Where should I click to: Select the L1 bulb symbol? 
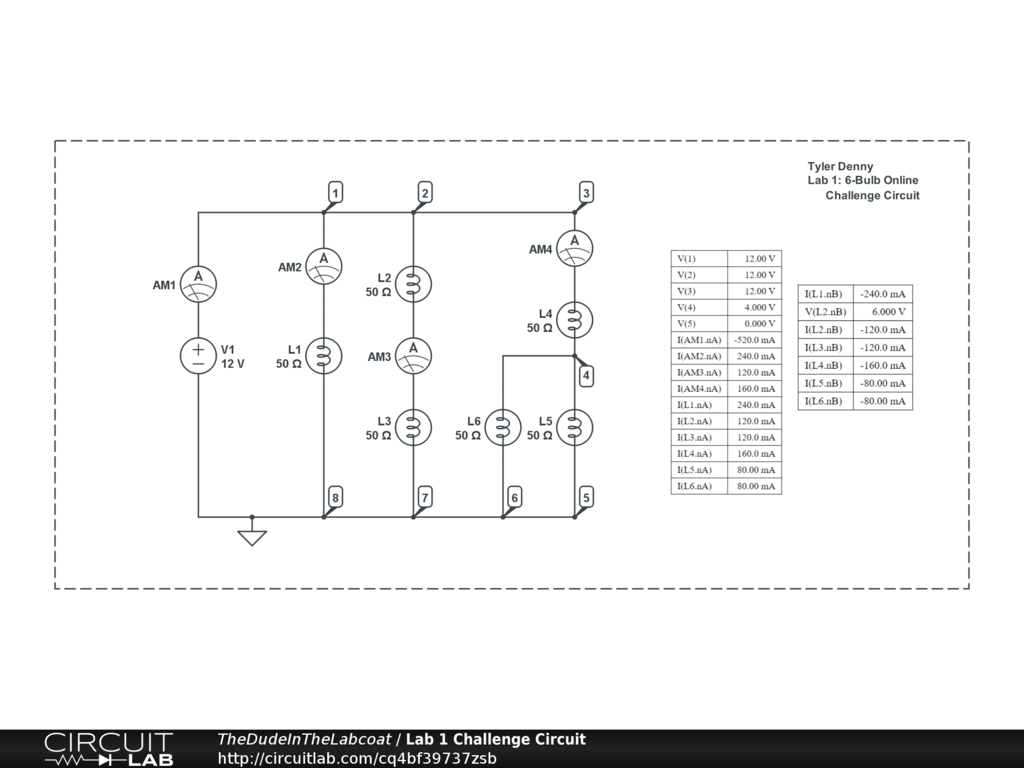click(x=323, y=355)
